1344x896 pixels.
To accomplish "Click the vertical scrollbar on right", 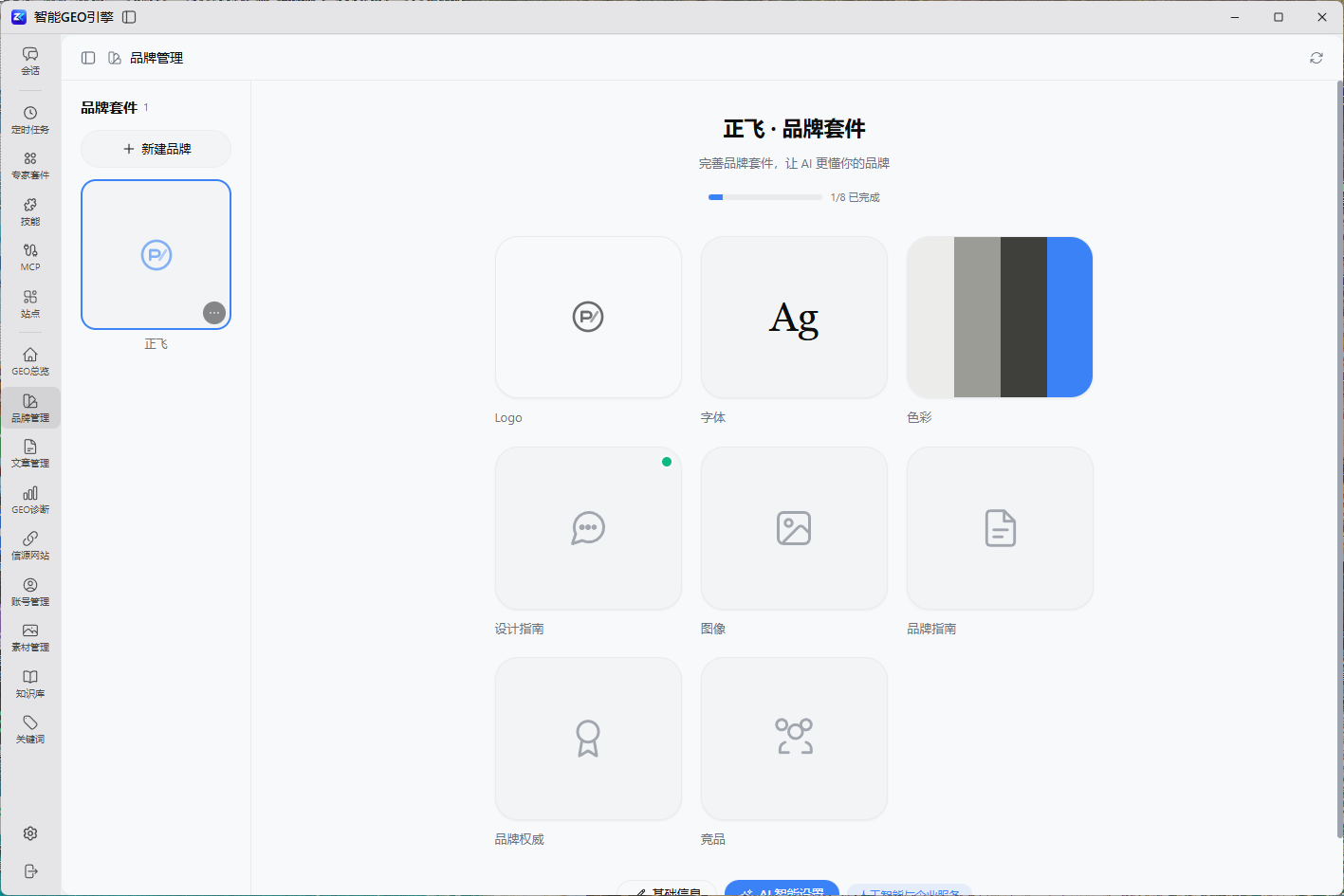I will tap(1339, 460).
